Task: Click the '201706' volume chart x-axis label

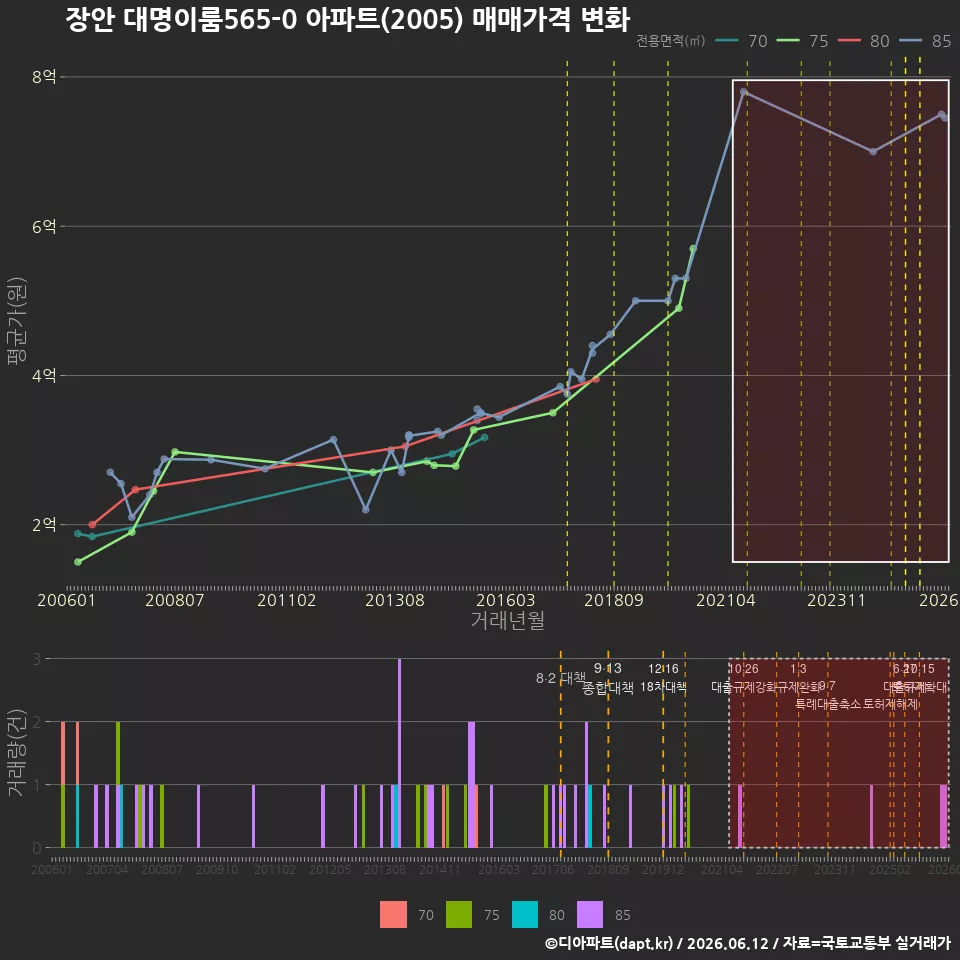Action: [x=553, y=869]
